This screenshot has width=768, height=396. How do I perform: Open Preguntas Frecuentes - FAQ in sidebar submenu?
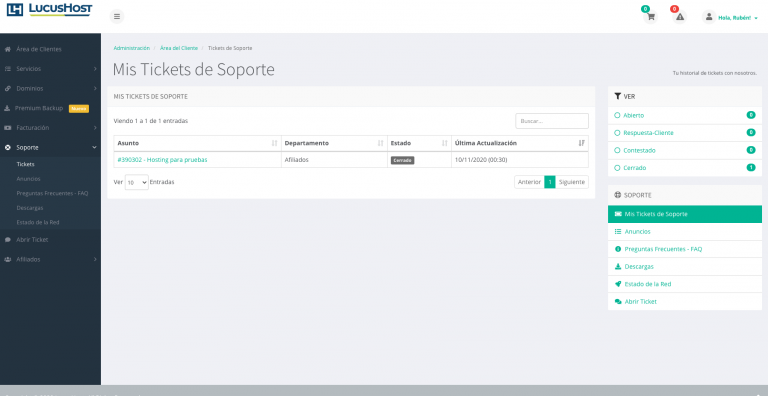[x=52, y=193]
